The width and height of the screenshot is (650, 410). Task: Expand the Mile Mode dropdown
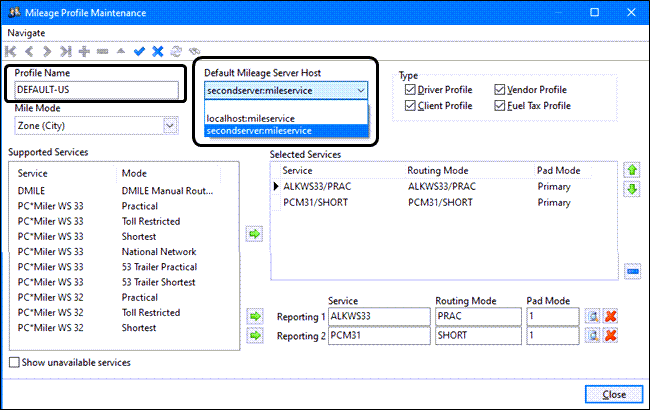pos(170,126)
